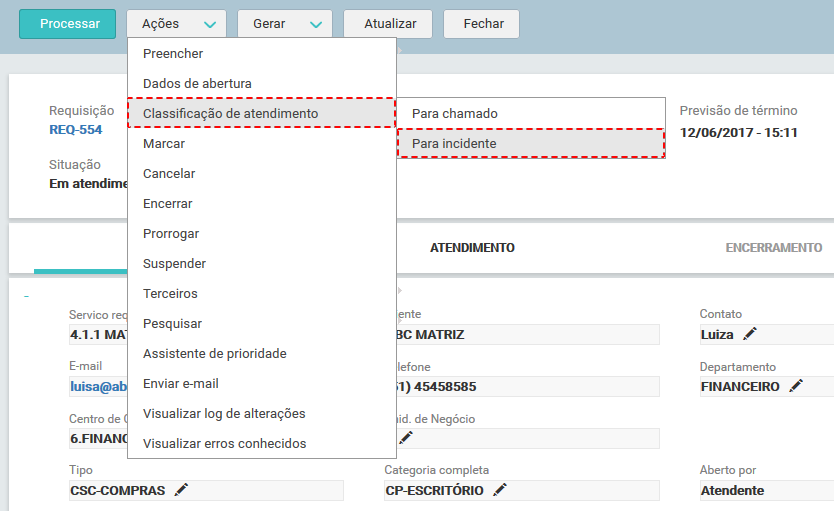Viewport: 834px width, 511px height.
Task: Open the REQ-554 requisition link
Action: [76, 130]
